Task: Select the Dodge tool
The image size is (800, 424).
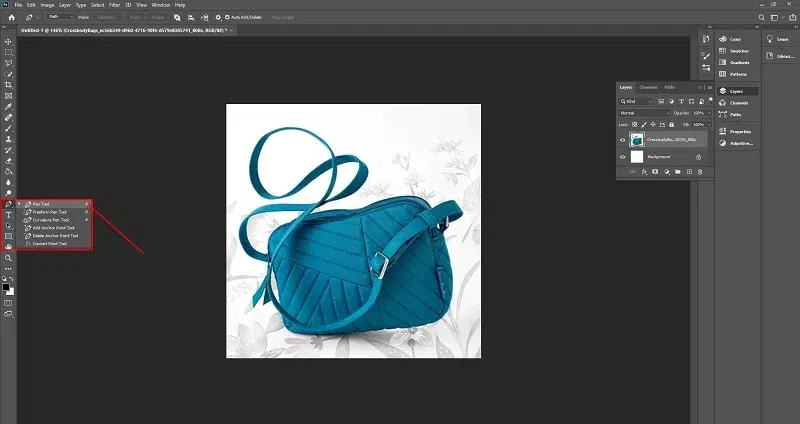Action: pyautogui.click(x=8, y=193)
